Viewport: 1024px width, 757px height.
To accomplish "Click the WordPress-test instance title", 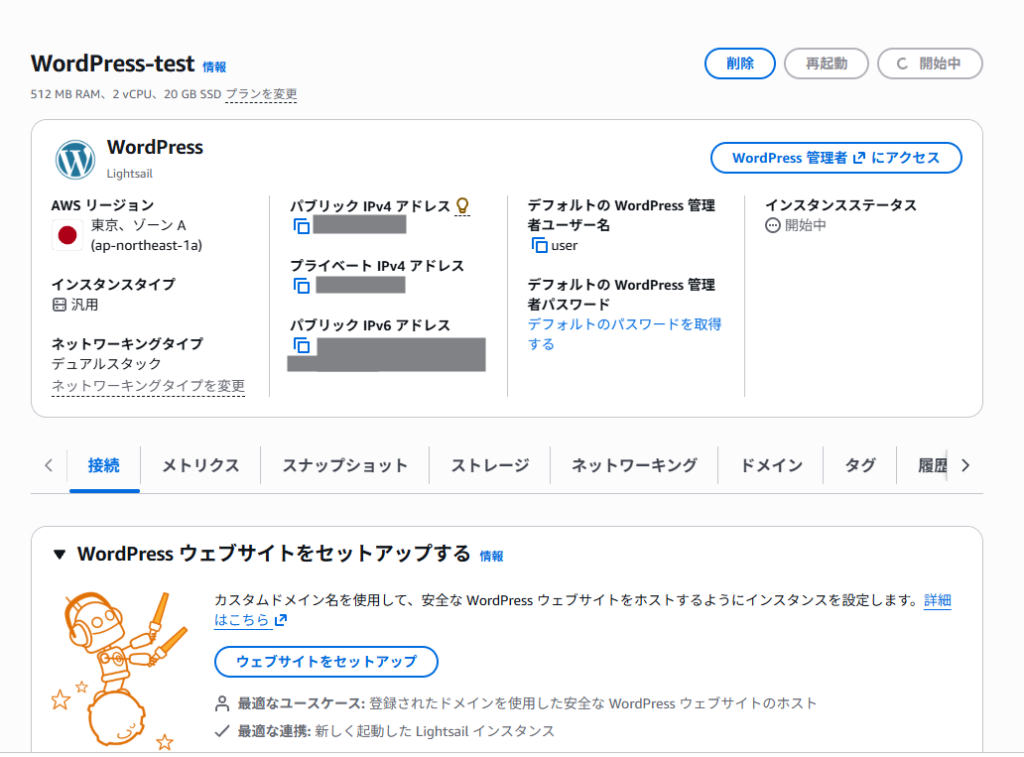I will [112, 63].
